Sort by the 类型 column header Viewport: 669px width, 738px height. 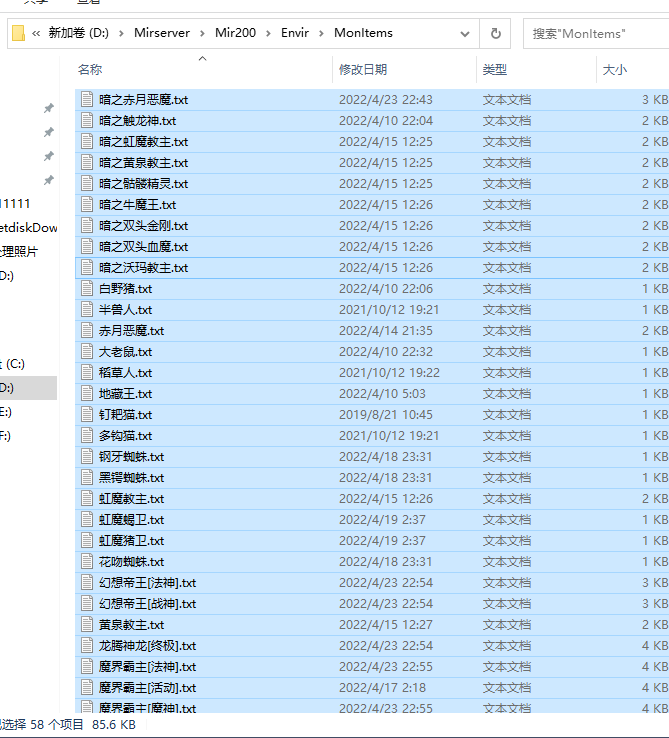coord(495,70)
